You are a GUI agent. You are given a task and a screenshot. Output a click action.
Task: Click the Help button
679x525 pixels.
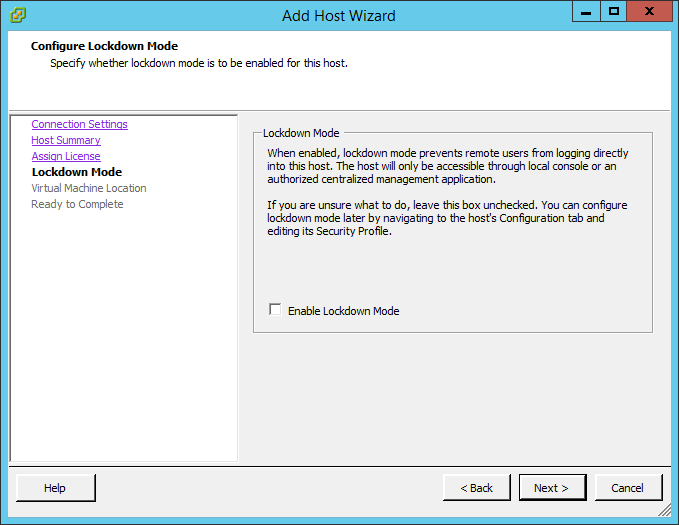[x=56, y=488]
